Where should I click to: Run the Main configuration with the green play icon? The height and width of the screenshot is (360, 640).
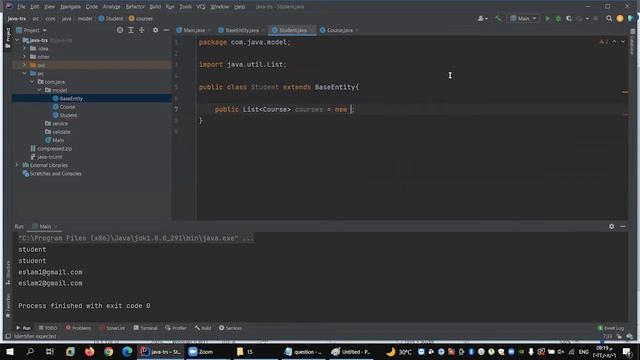[x=548, y=19]
